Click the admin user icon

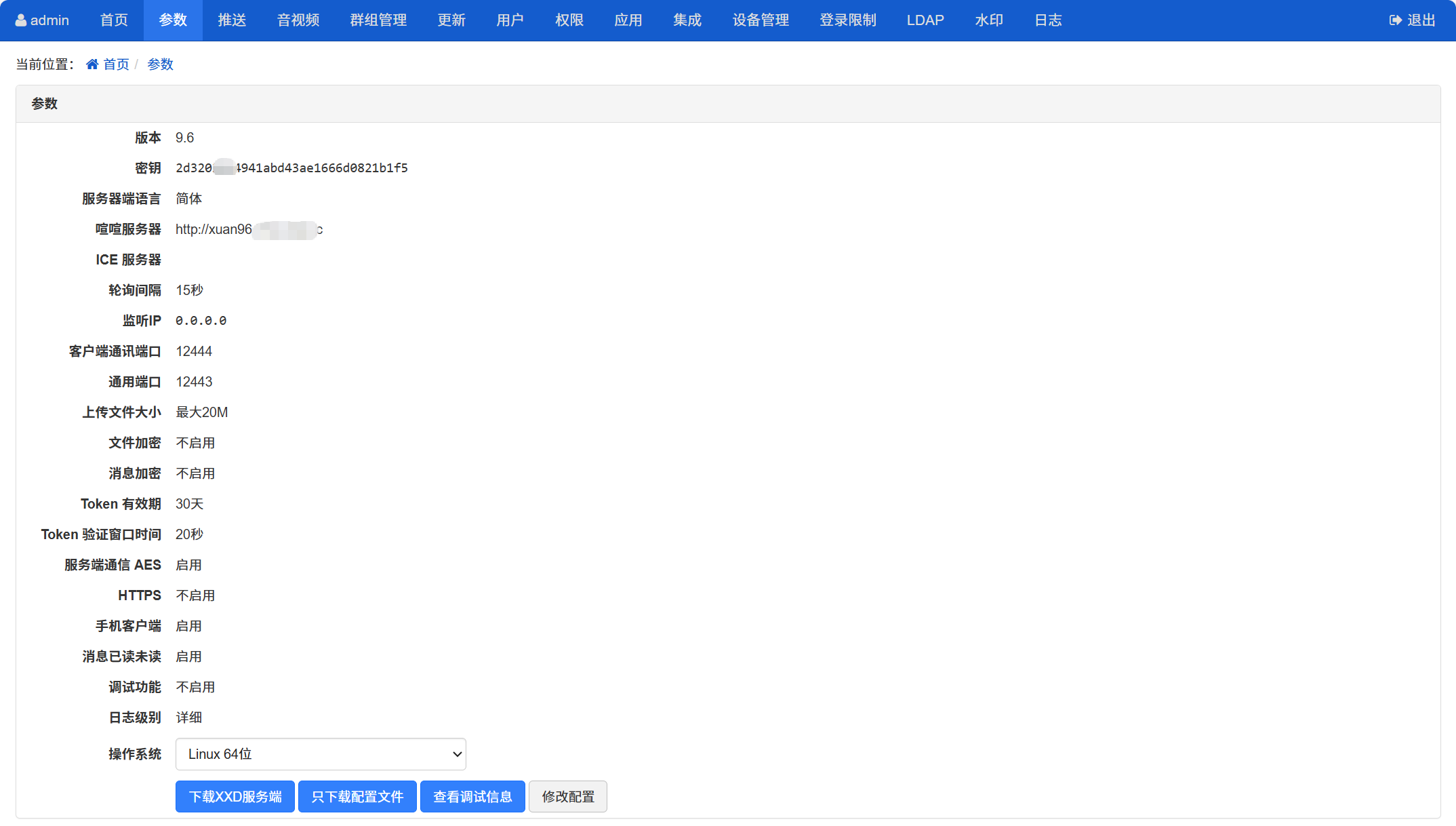(21, 20)
